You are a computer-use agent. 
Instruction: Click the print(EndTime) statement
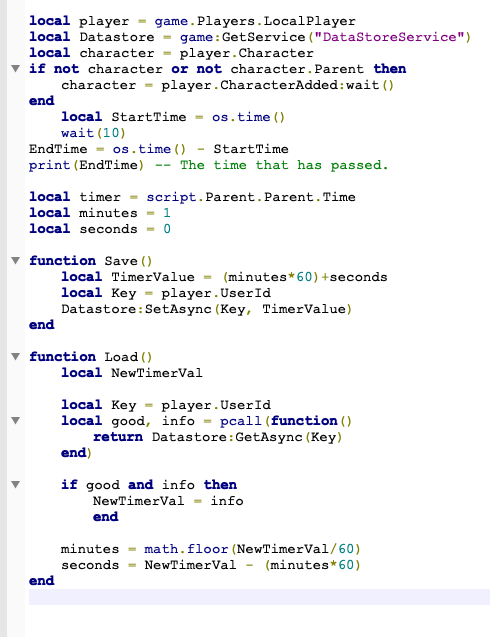86,165
